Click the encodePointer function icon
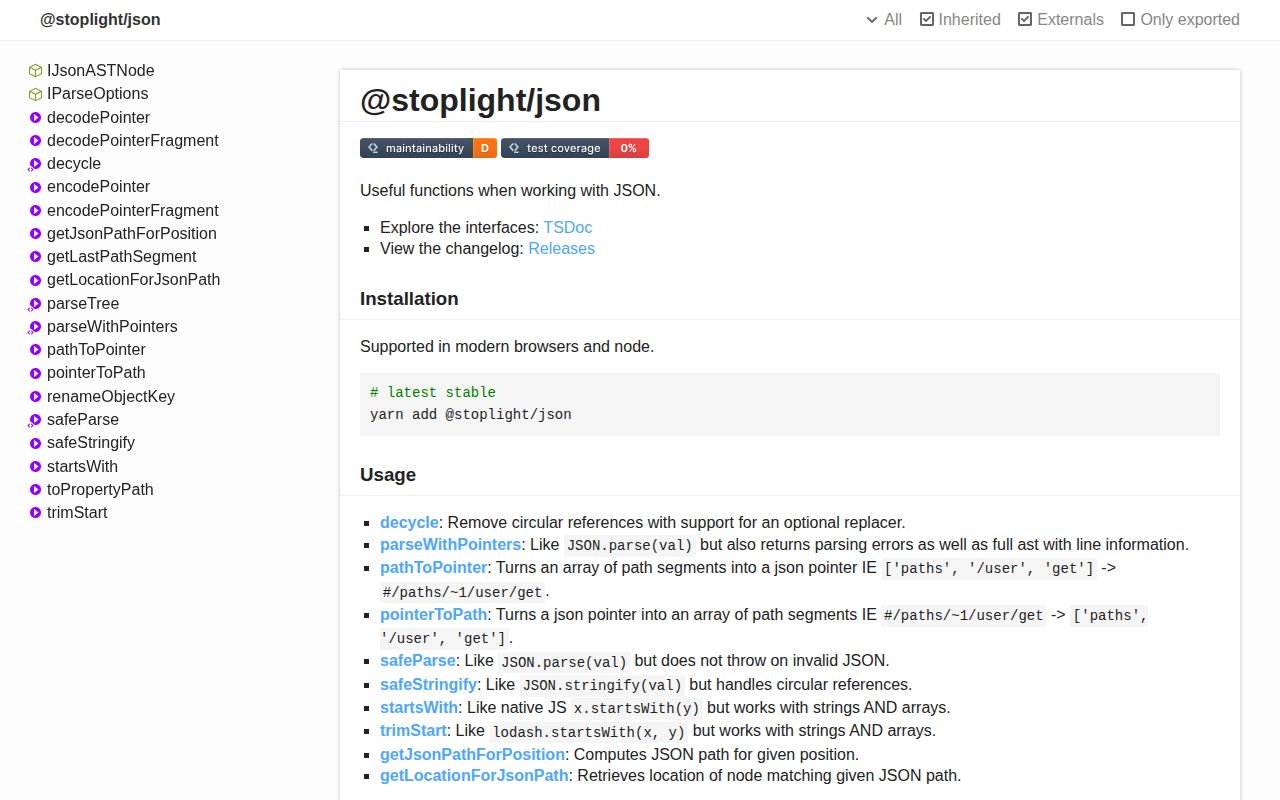The image size is (1280, 800). click(35, 187)
